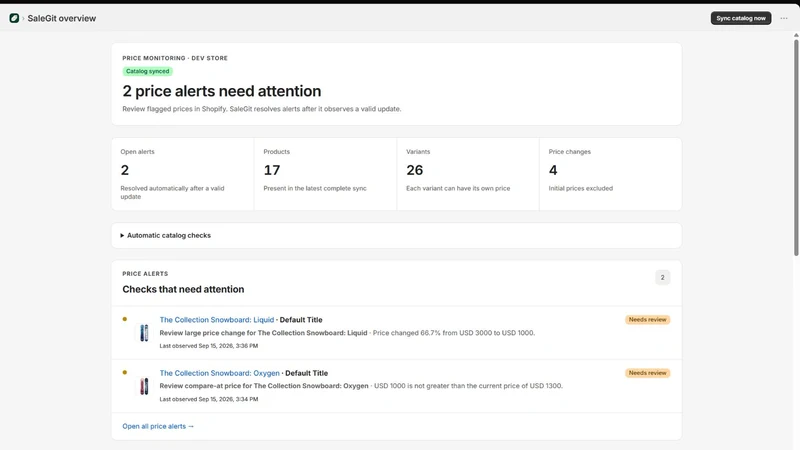The image size is (800, 450).
Task: Select the Price changes count 4
Action: pos(553,170)
